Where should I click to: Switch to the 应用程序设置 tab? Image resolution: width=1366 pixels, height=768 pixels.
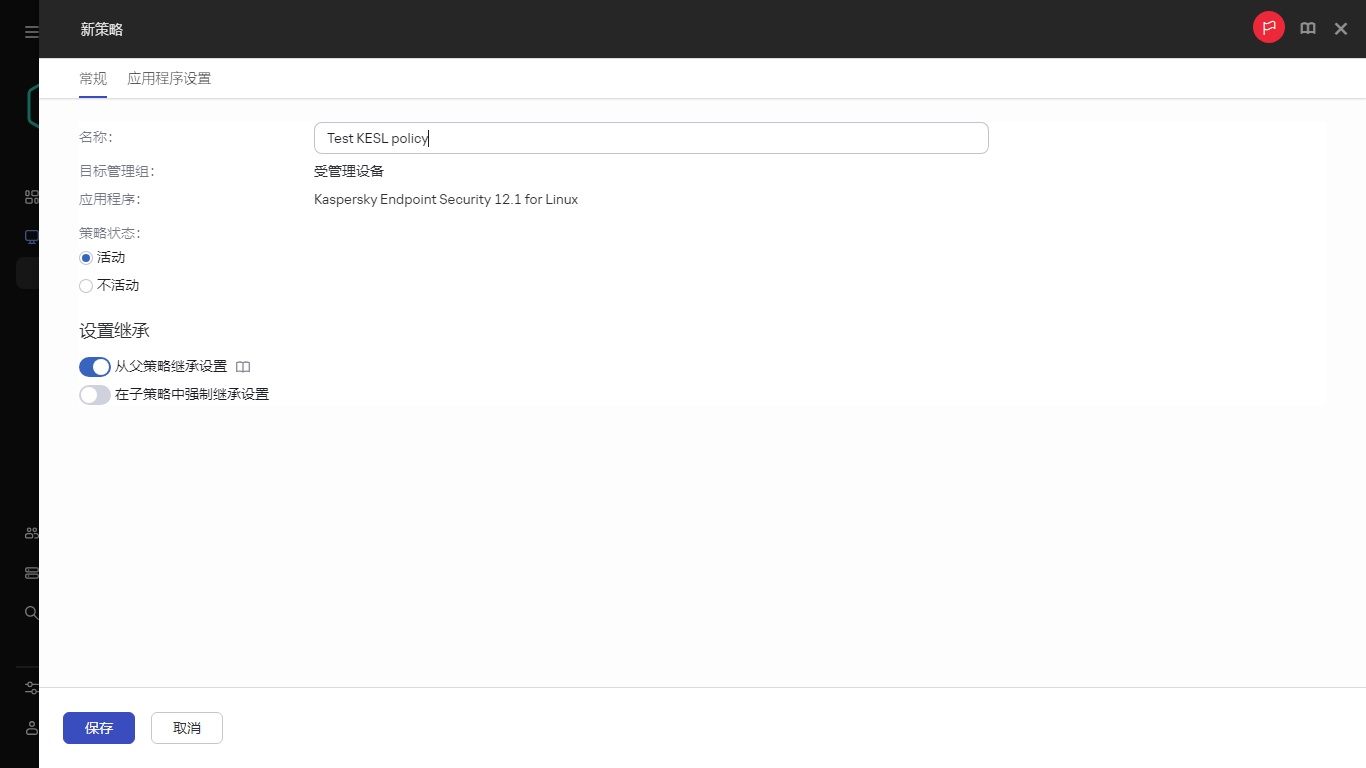tap(169, 77)
